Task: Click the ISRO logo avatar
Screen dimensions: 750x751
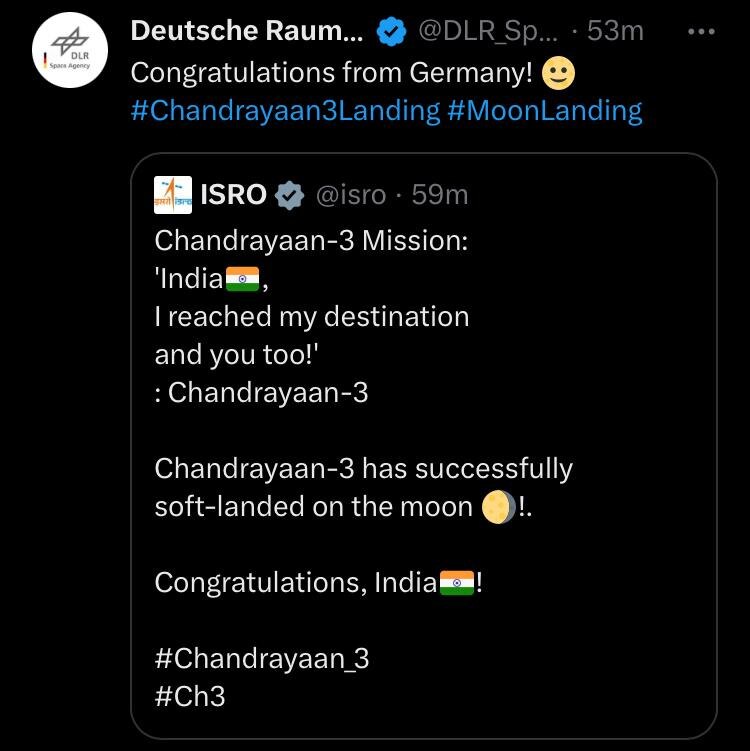Action: 173,194
